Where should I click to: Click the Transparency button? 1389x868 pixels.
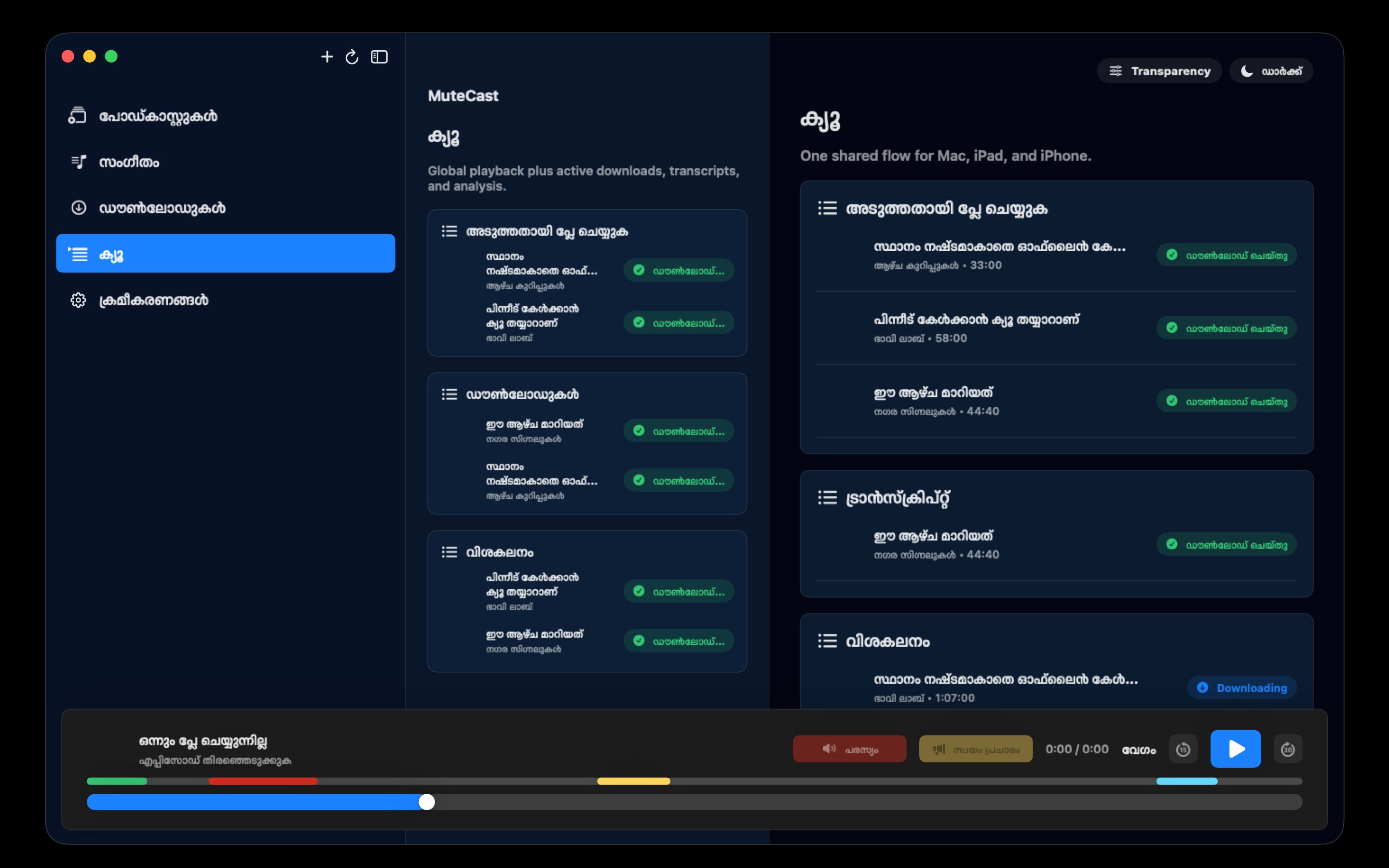click(1159, 70)
